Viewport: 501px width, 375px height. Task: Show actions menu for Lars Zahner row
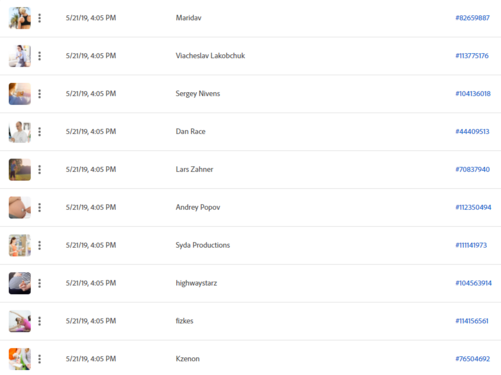tap(40, 170)
